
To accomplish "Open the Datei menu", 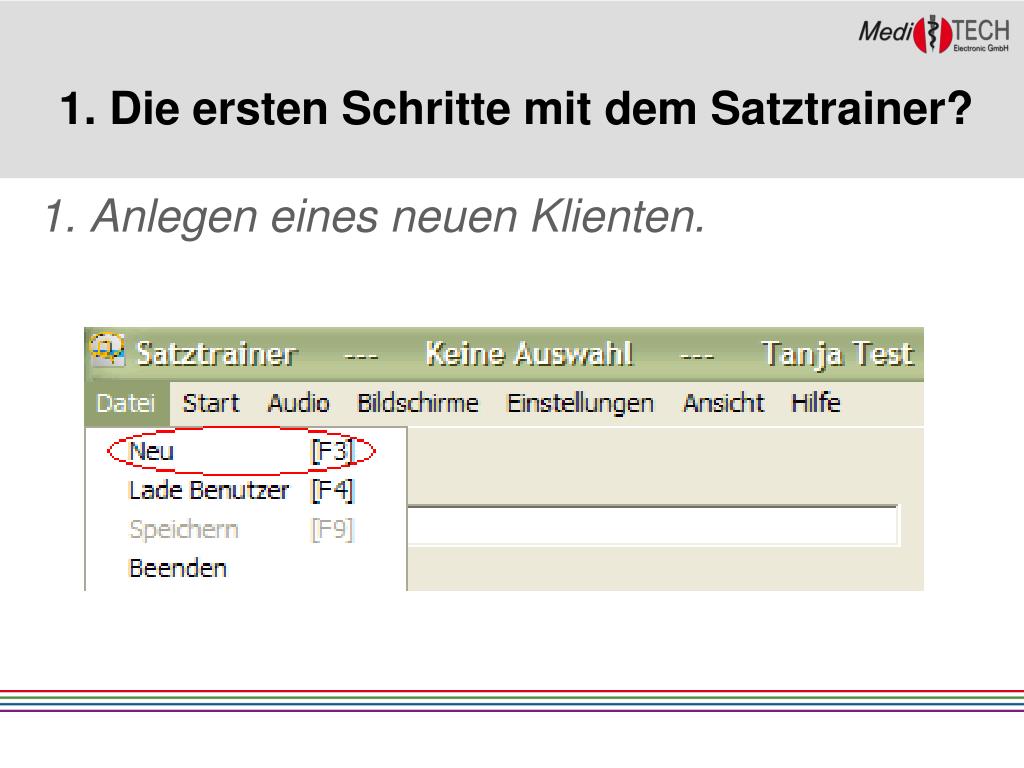I will coord(126,404).
